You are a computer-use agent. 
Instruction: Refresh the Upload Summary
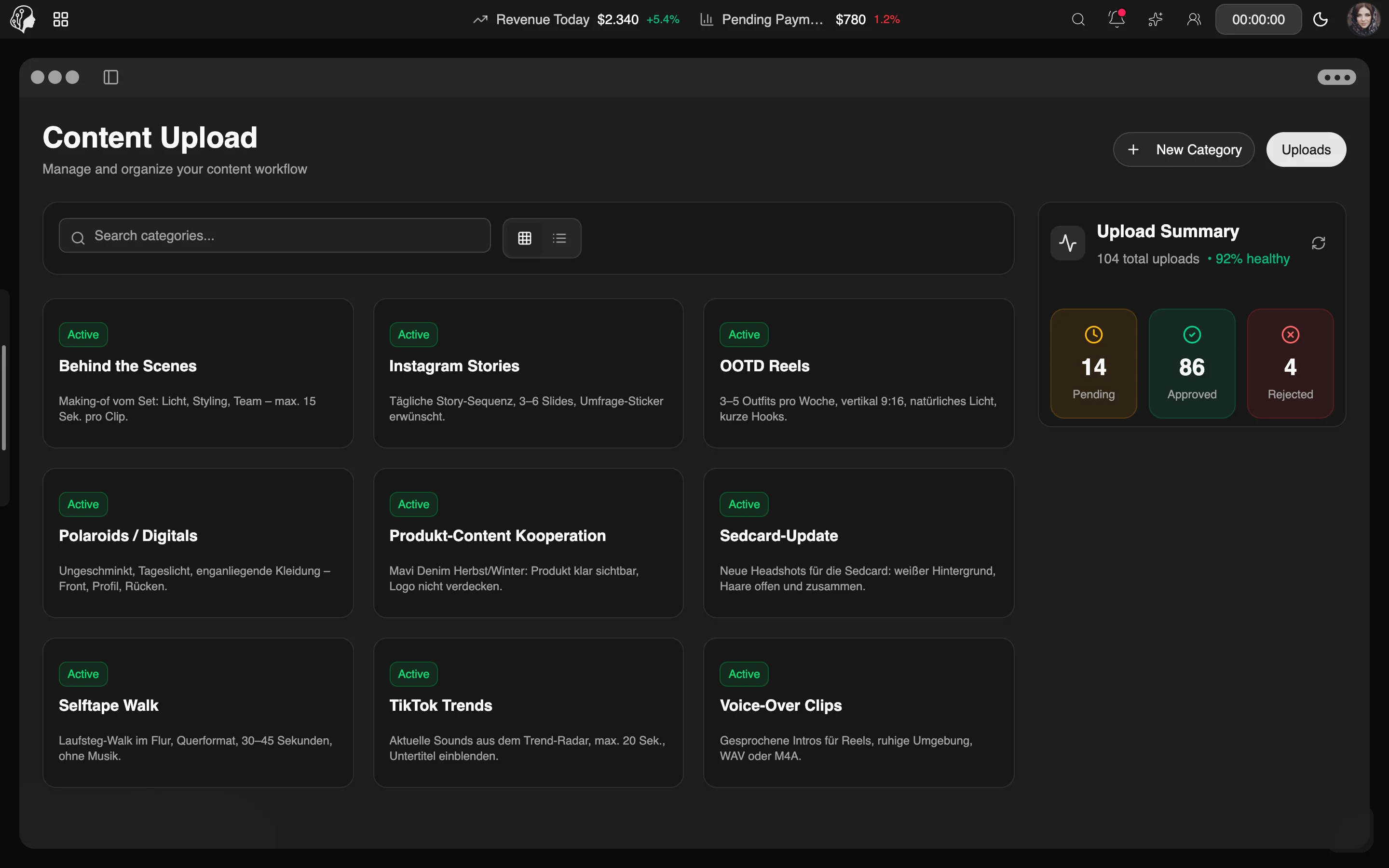[x=1319, y=244]
